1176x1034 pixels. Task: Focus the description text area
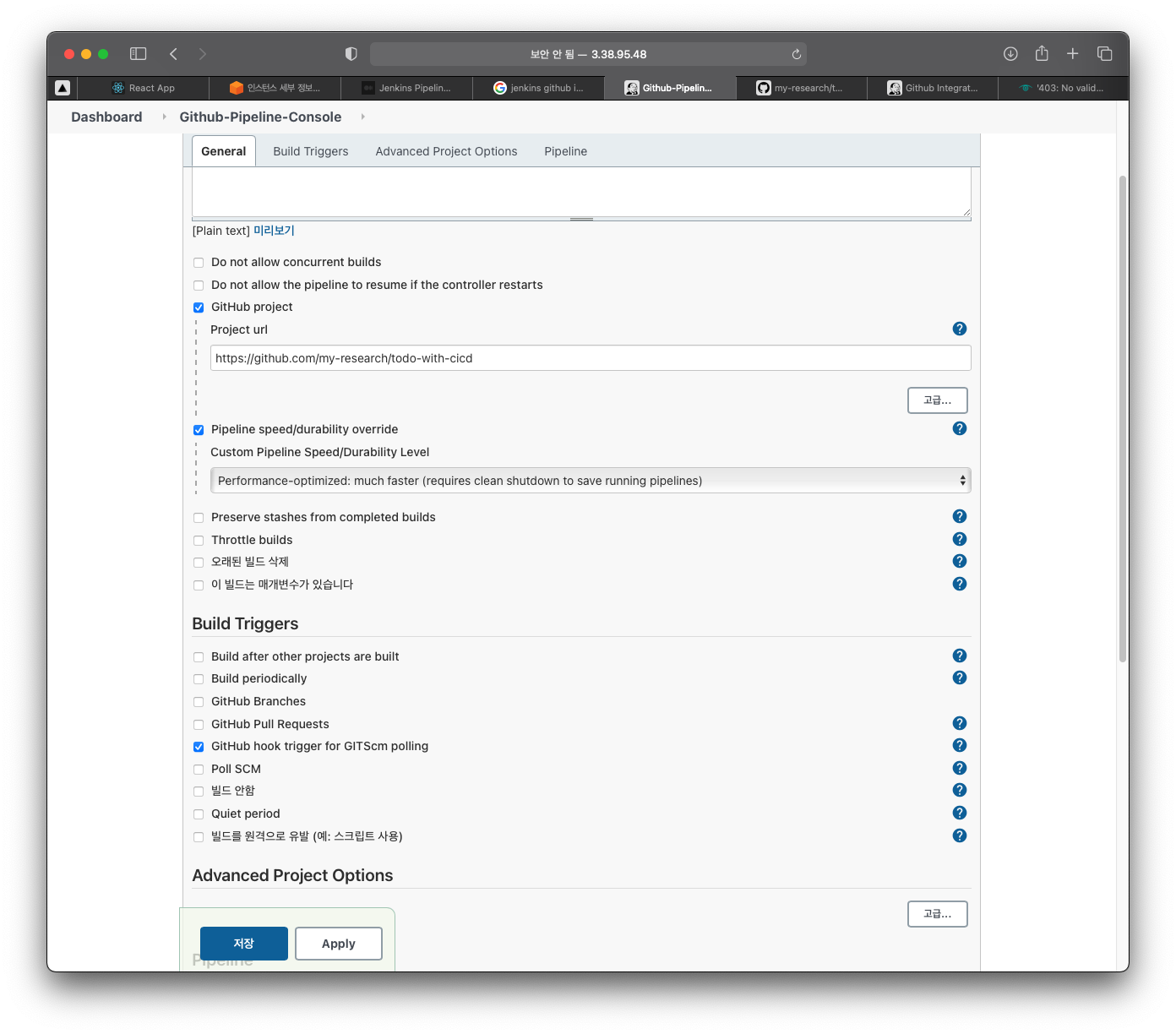pyautogui.click(x=581, y=192)
